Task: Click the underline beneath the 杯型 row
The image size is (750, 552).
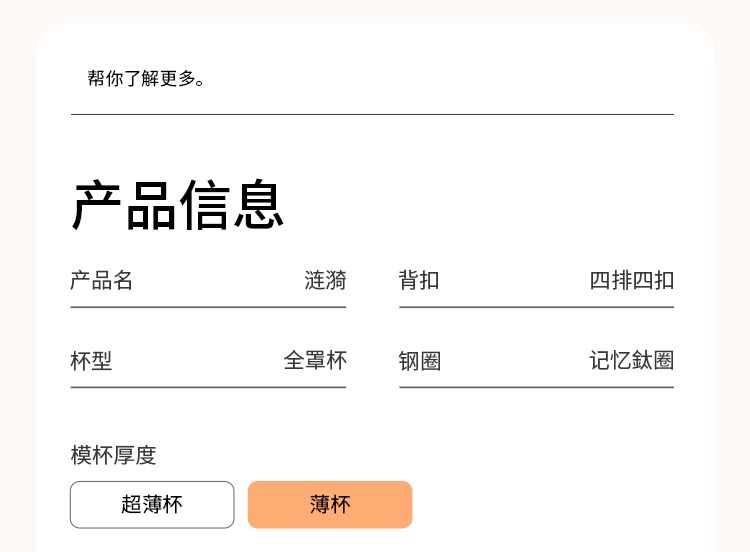Action: 208,387
